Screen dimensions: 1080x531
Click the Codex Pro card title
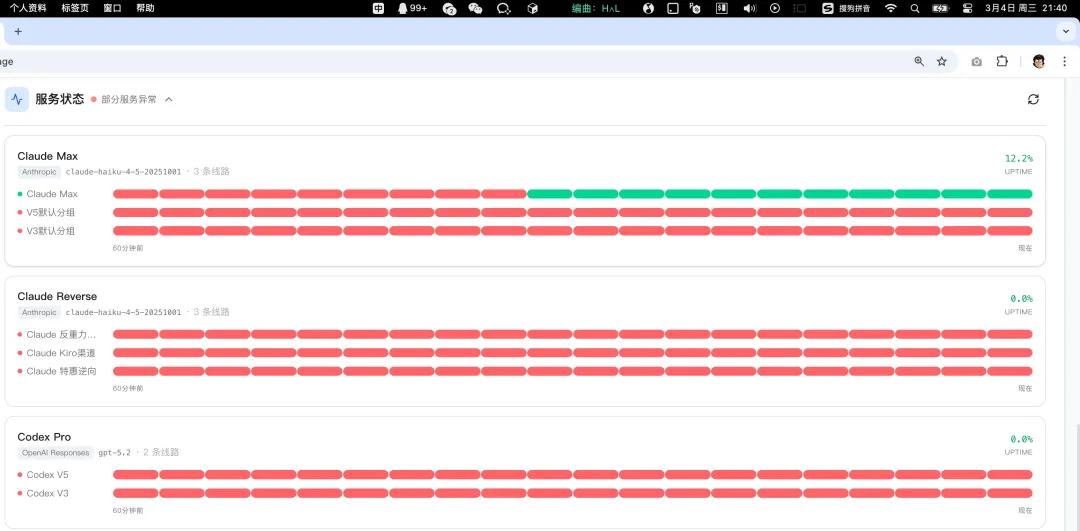tap(44, 437)
